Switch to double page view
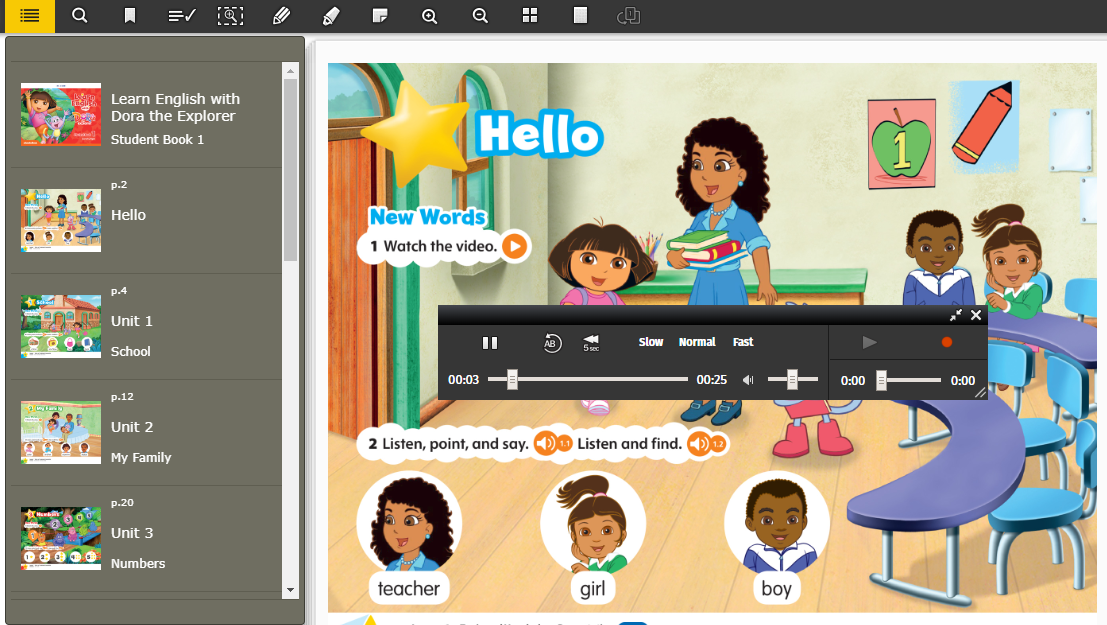 (x=628, y=16)
